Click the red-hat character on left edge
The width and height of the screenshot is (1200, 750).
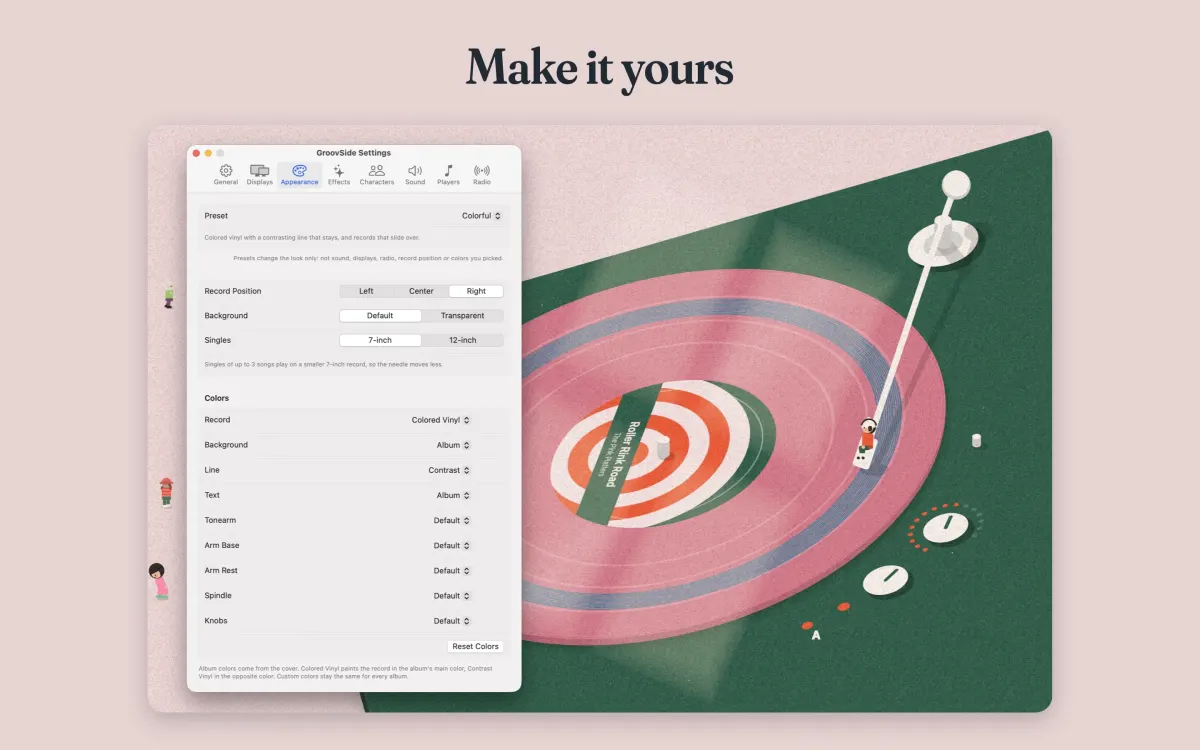(166, 492)
